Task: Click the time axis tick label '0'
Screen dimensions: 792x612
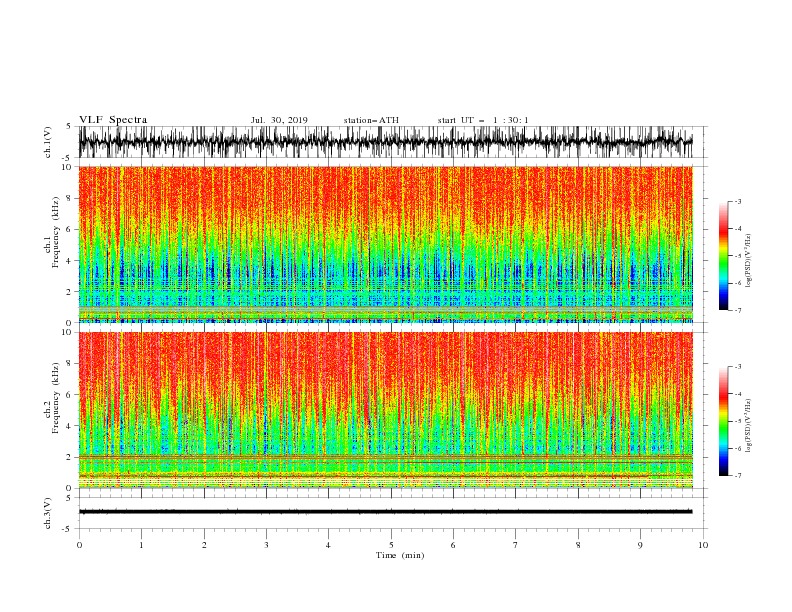Action: coord(79,545)
